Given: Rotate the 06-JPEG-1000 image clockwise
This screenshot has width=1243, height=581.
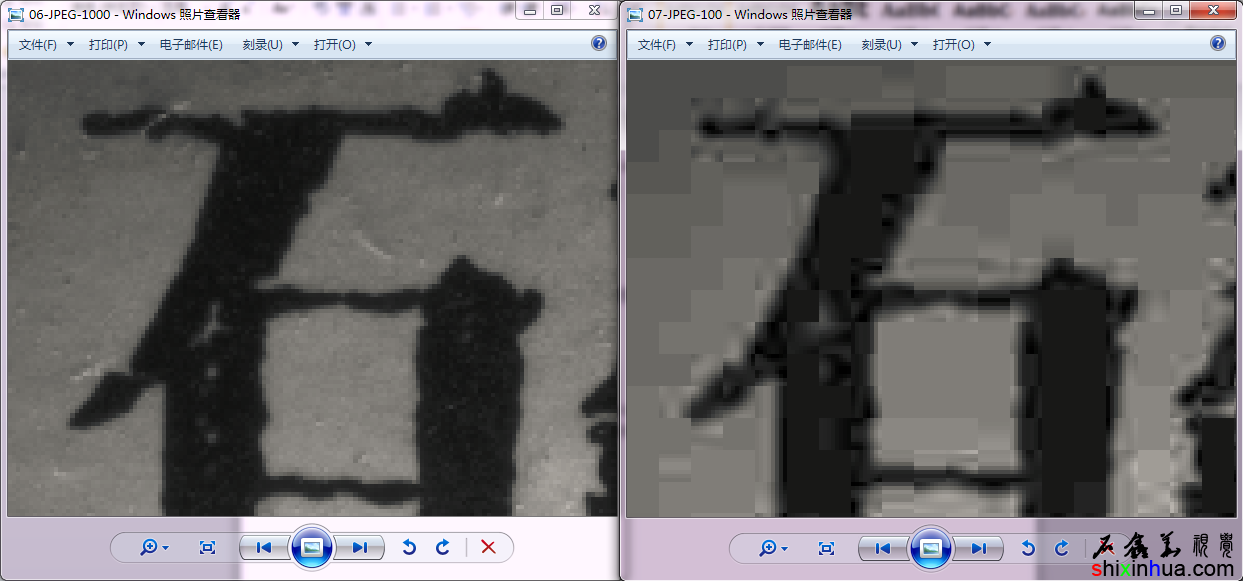Looking at the screenshot, I should (x=443, y=547).
